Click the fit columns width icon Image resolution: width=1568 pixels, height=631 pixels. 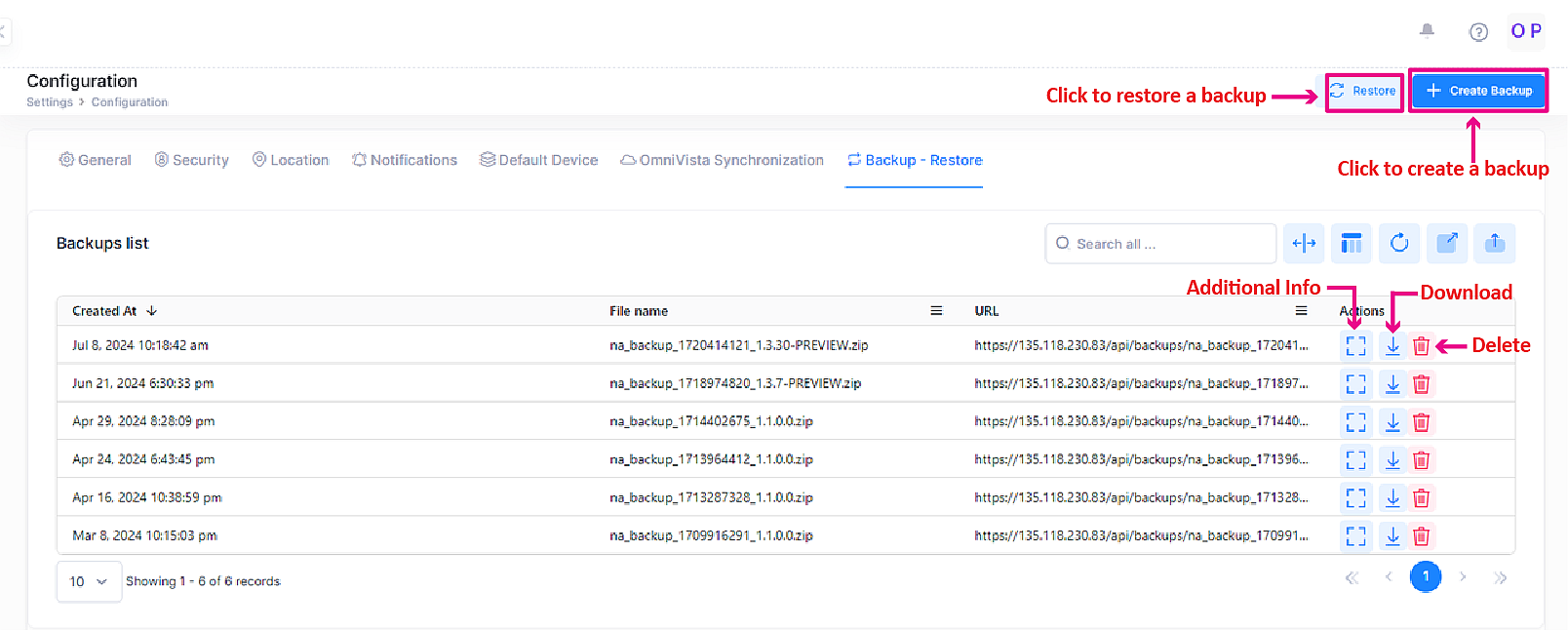click(1304, 243)
